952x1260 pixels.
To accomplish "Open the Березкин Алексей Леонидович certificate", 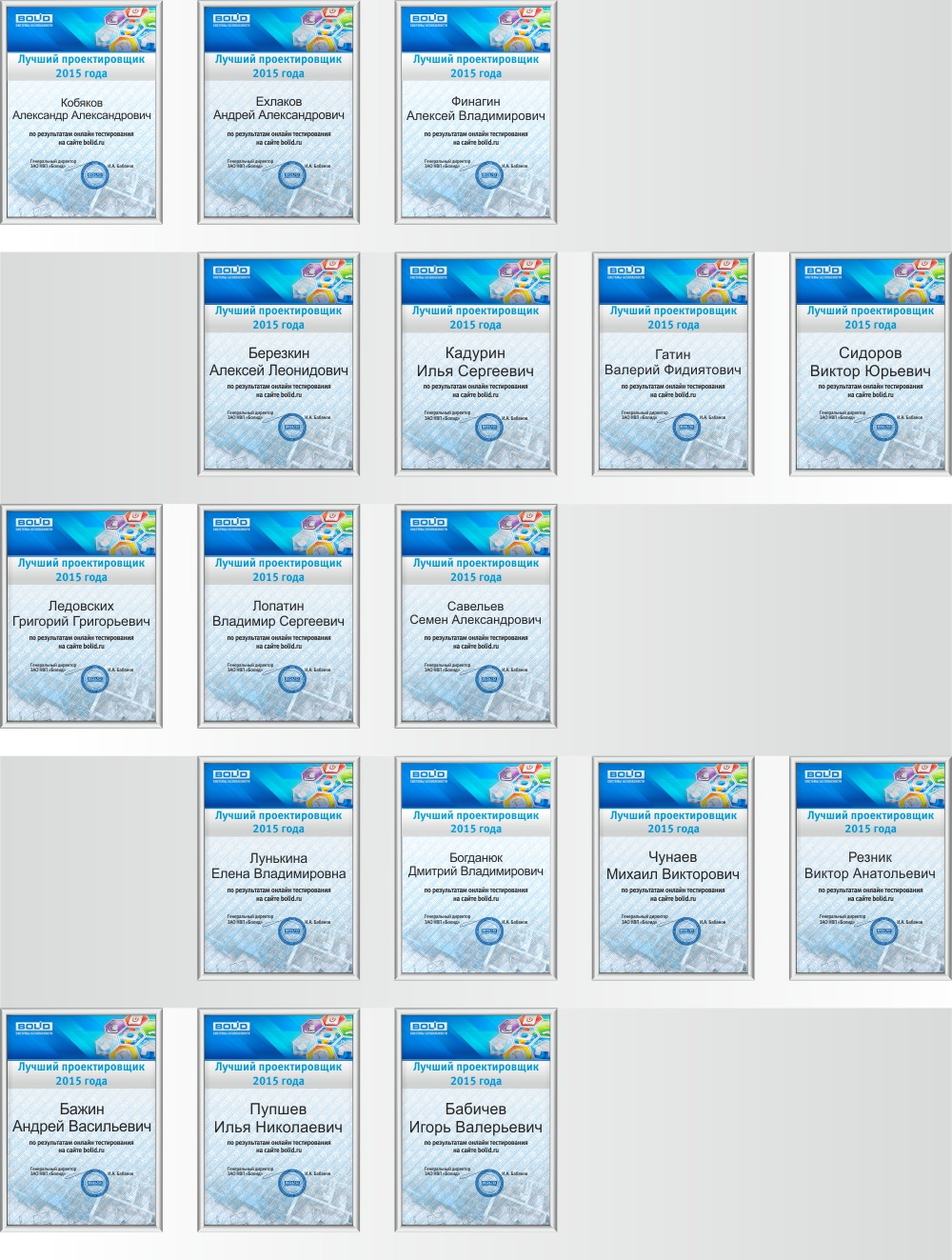I will pyautogui.click(x=278, y=364).
